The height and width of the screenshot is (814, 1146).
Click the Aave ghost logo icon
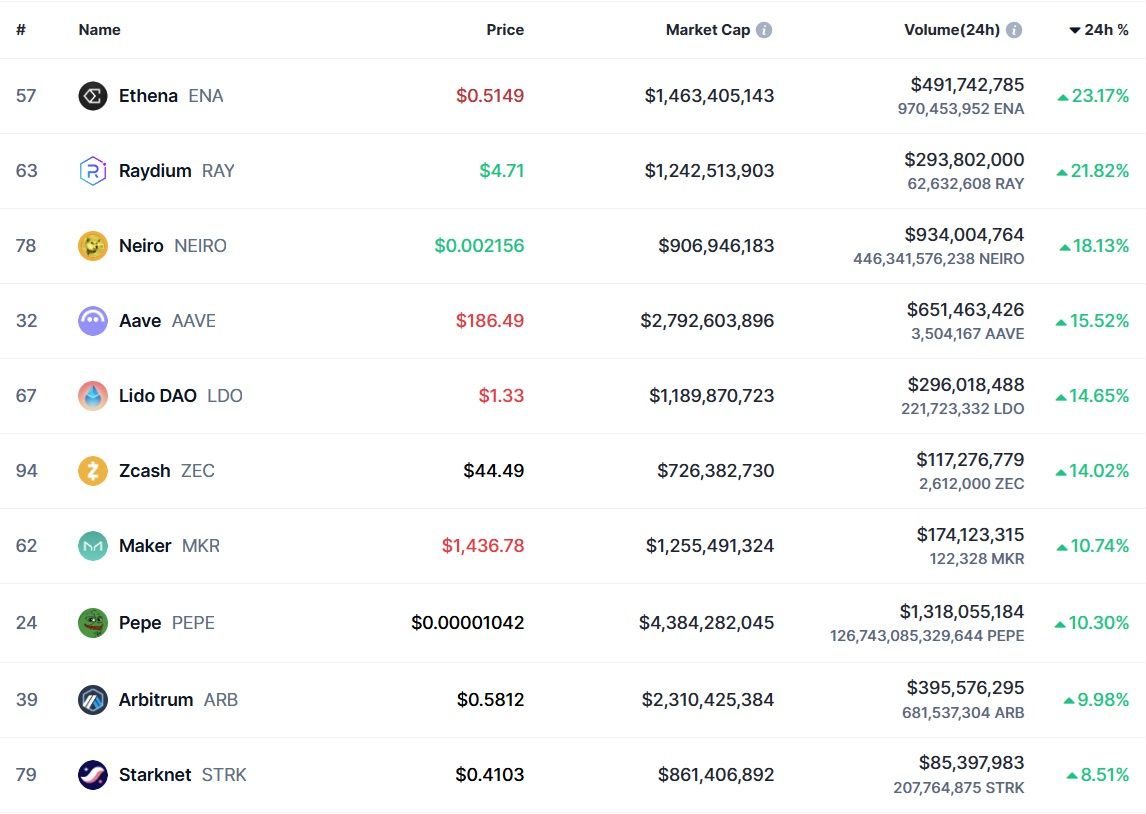coord(93,321)
